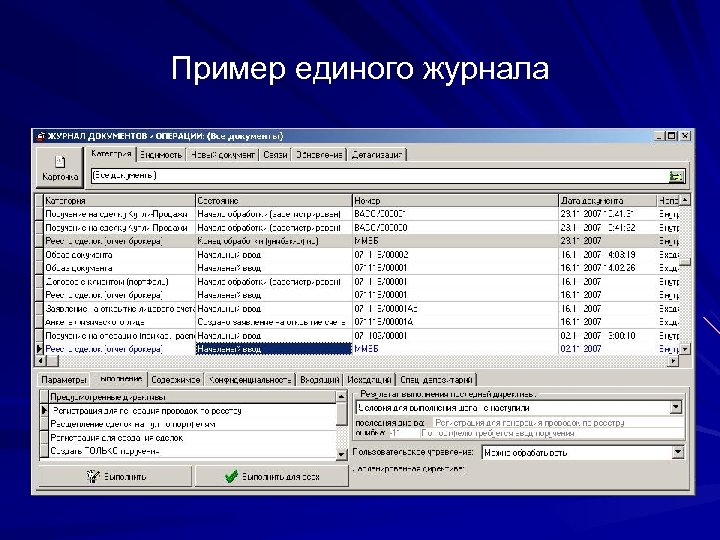Click the journal grid's horizontal scroll left arrow
Screen dimensions: 720x540
coord(40,361)
